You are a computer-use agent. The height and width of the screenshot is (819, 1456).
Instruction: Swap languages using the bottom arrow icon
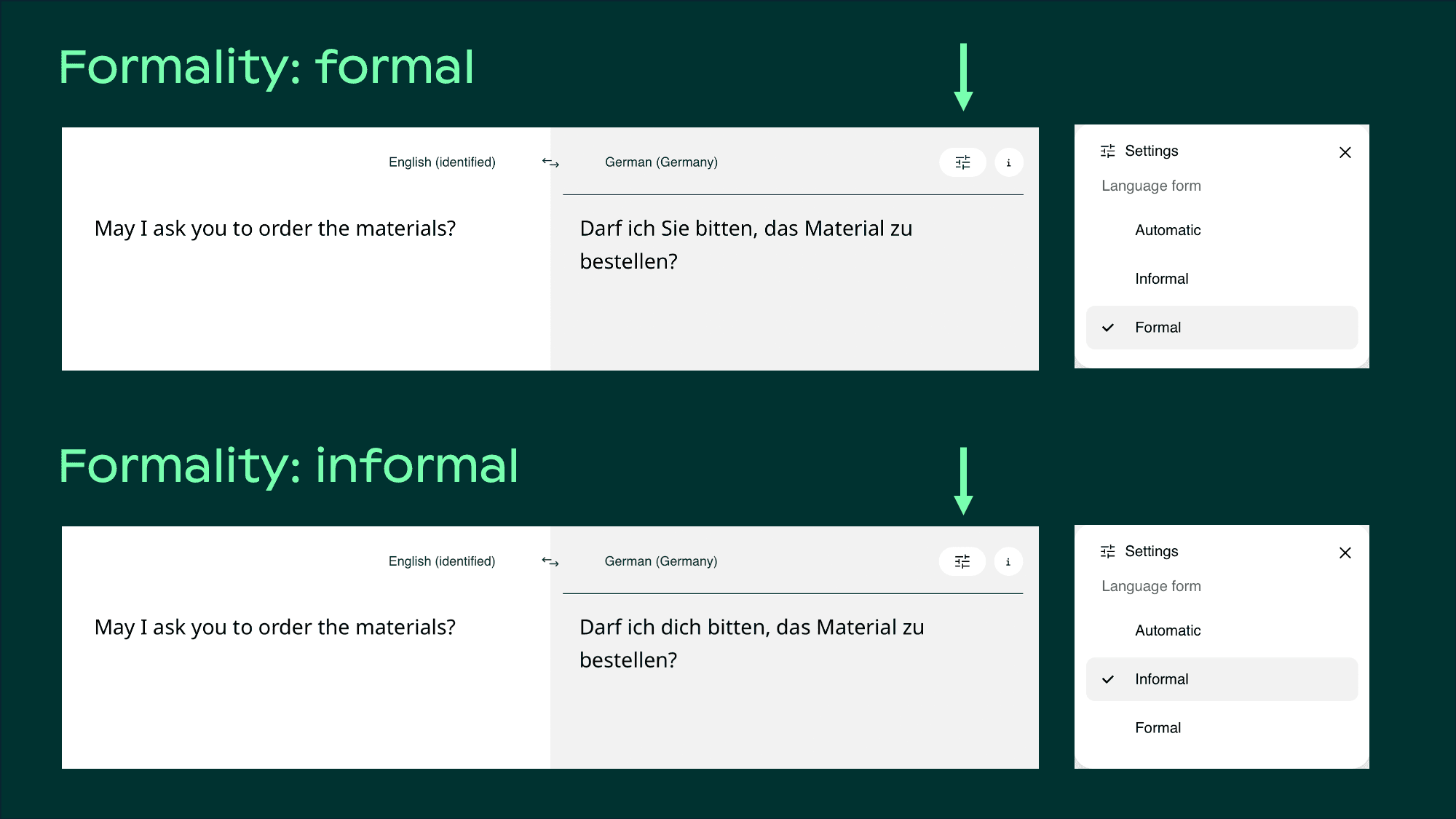point(550,561)
